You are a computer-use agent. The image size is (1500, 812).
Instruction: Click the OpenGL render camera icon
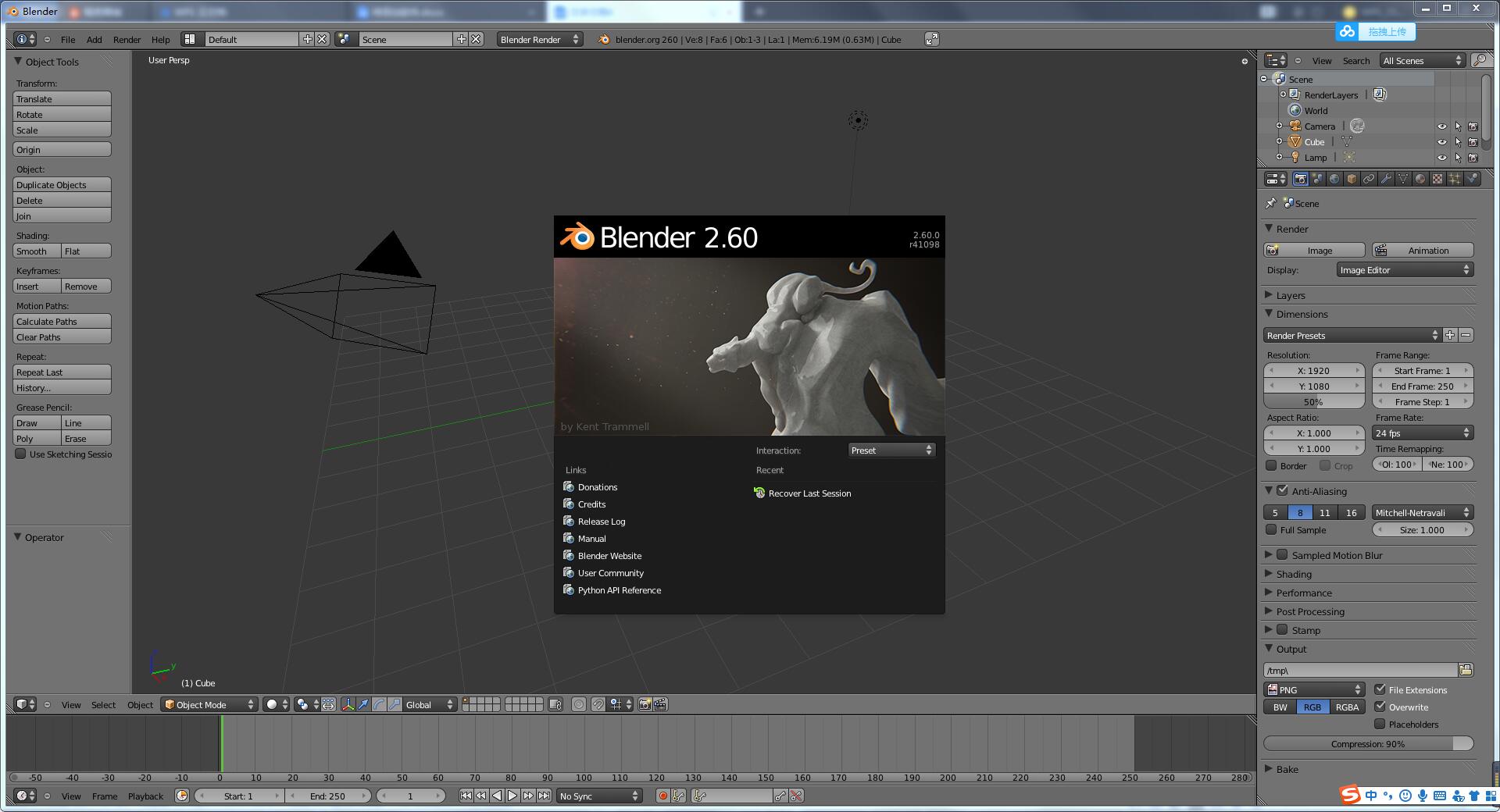coord(645,704)
